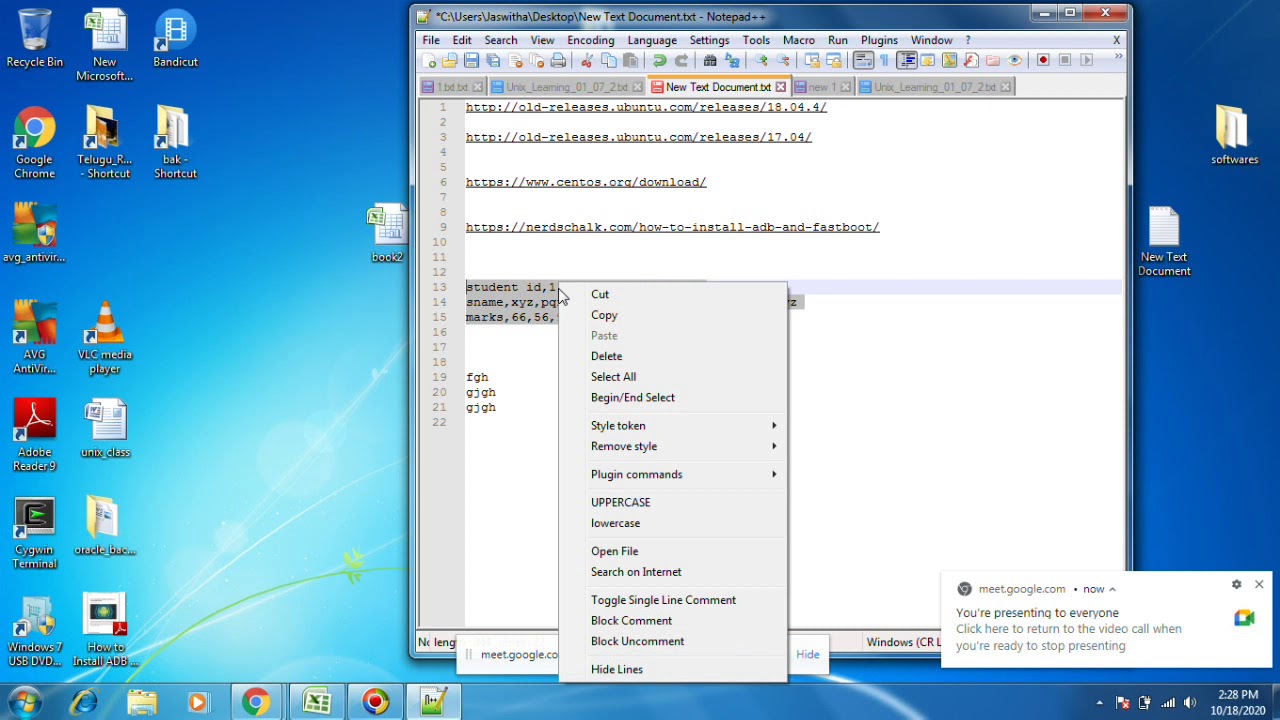Choose Hide Lines in context menu

click(x=617, y=670)
